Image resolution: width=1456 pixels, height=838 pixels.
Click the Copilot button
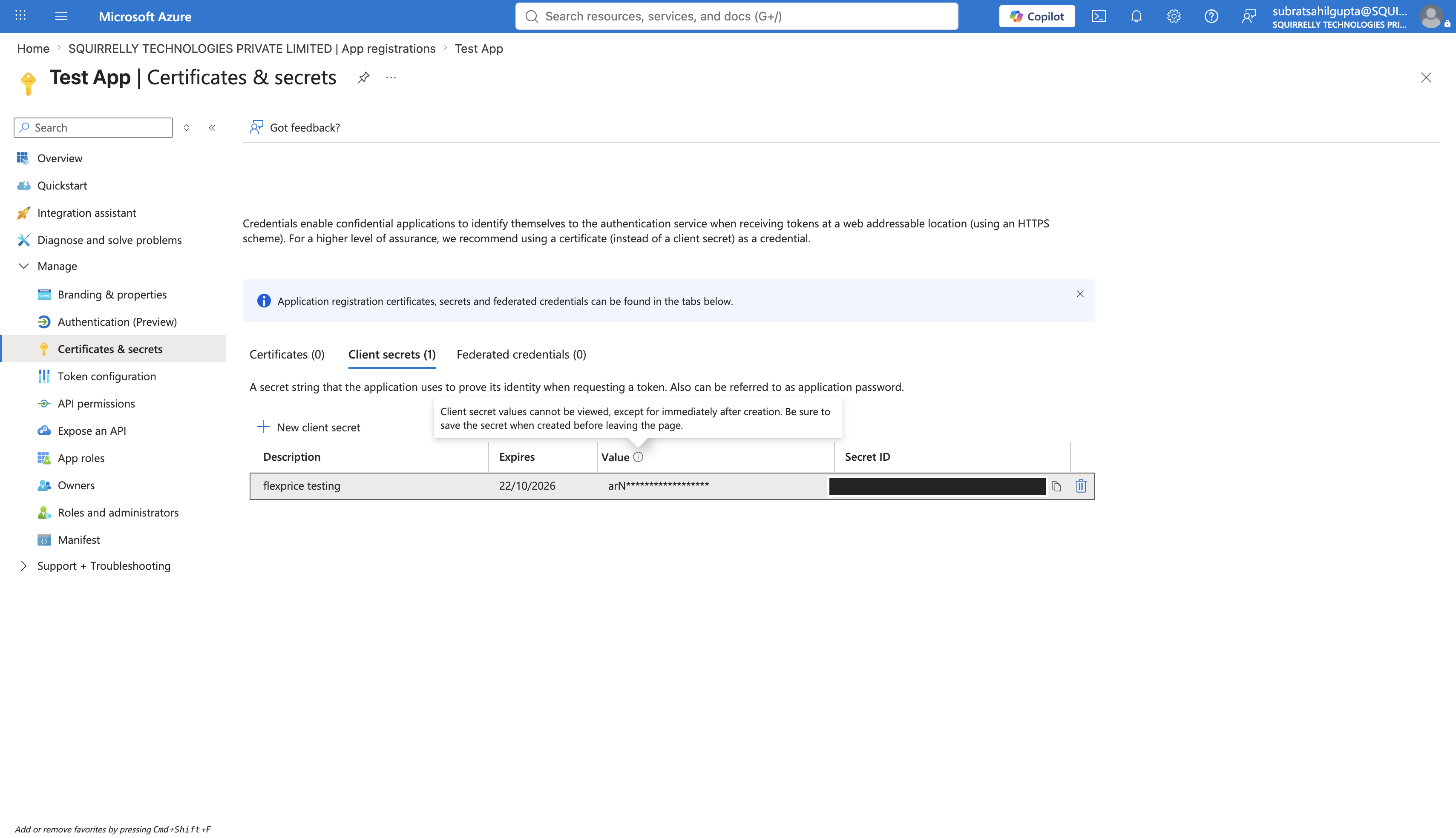[1036, 16]
